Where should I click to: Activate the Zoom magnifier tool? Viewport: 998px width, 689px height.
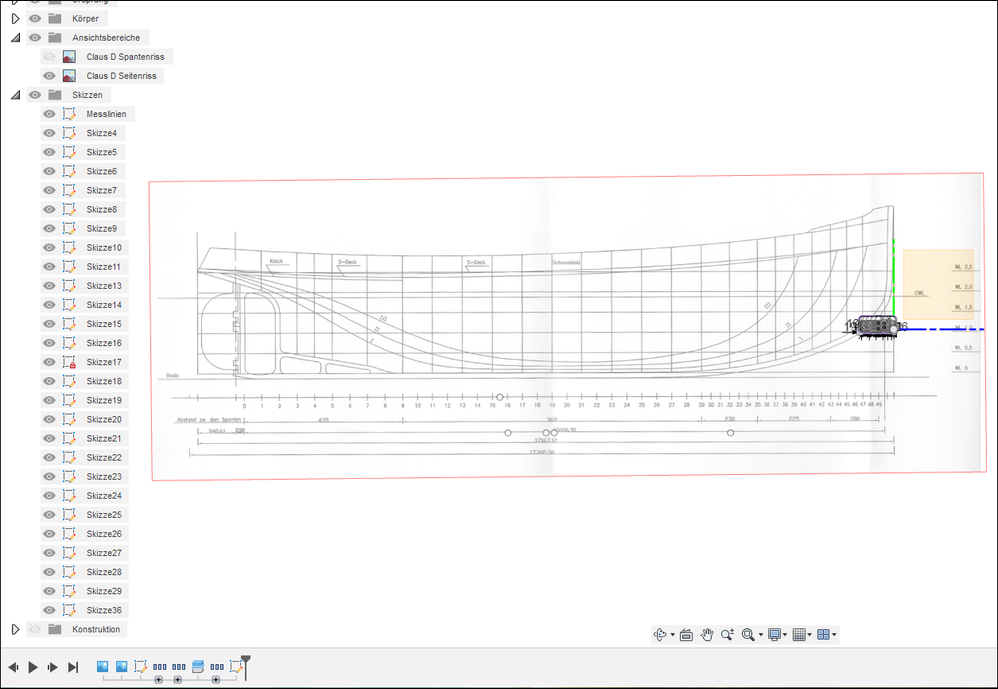click(727, 634)
